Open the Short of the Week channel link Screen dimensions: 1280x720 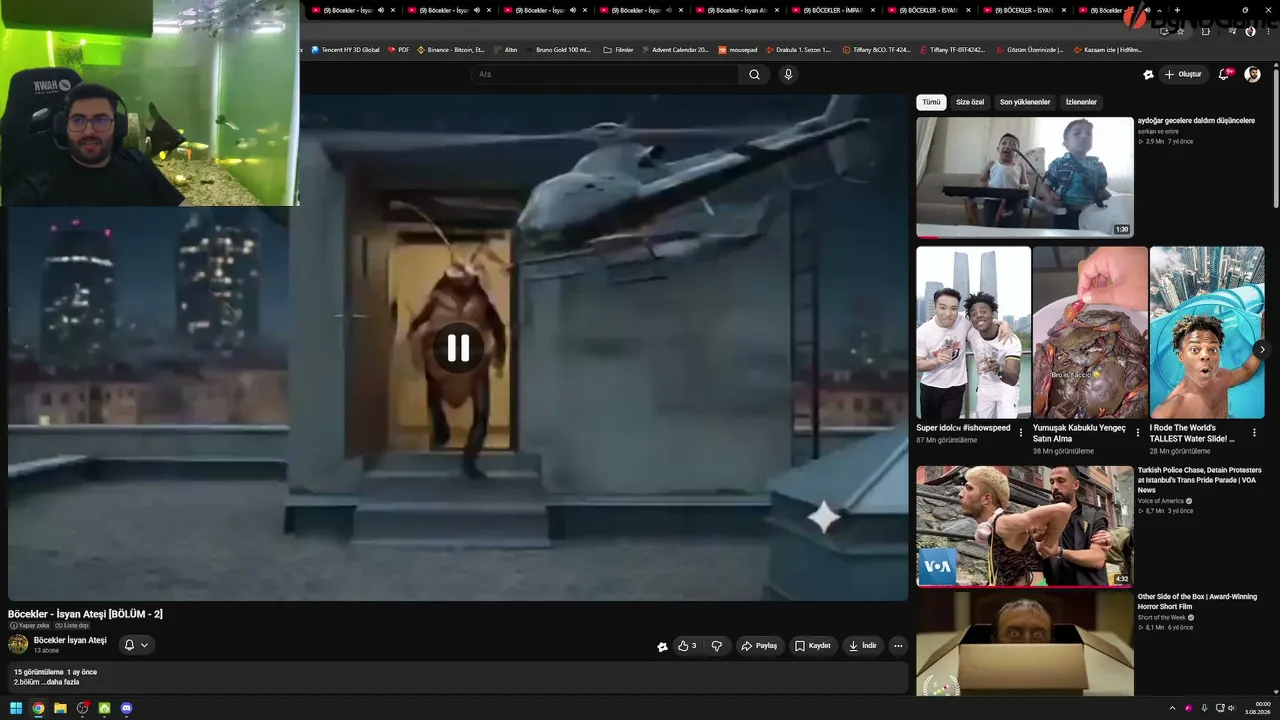coord(1162,617)
